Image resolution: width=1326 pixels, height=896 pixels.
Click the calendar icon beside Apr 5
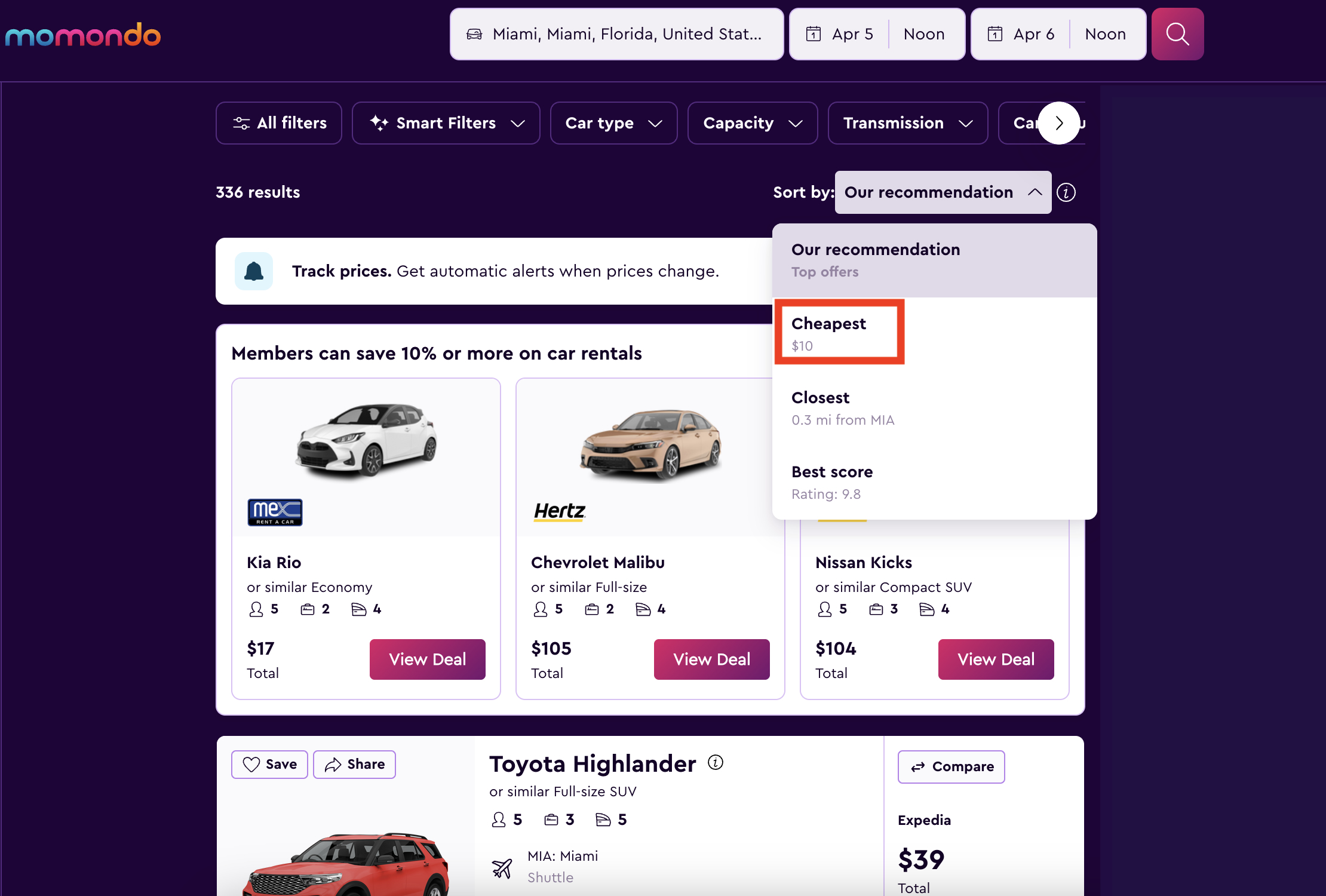814,34
